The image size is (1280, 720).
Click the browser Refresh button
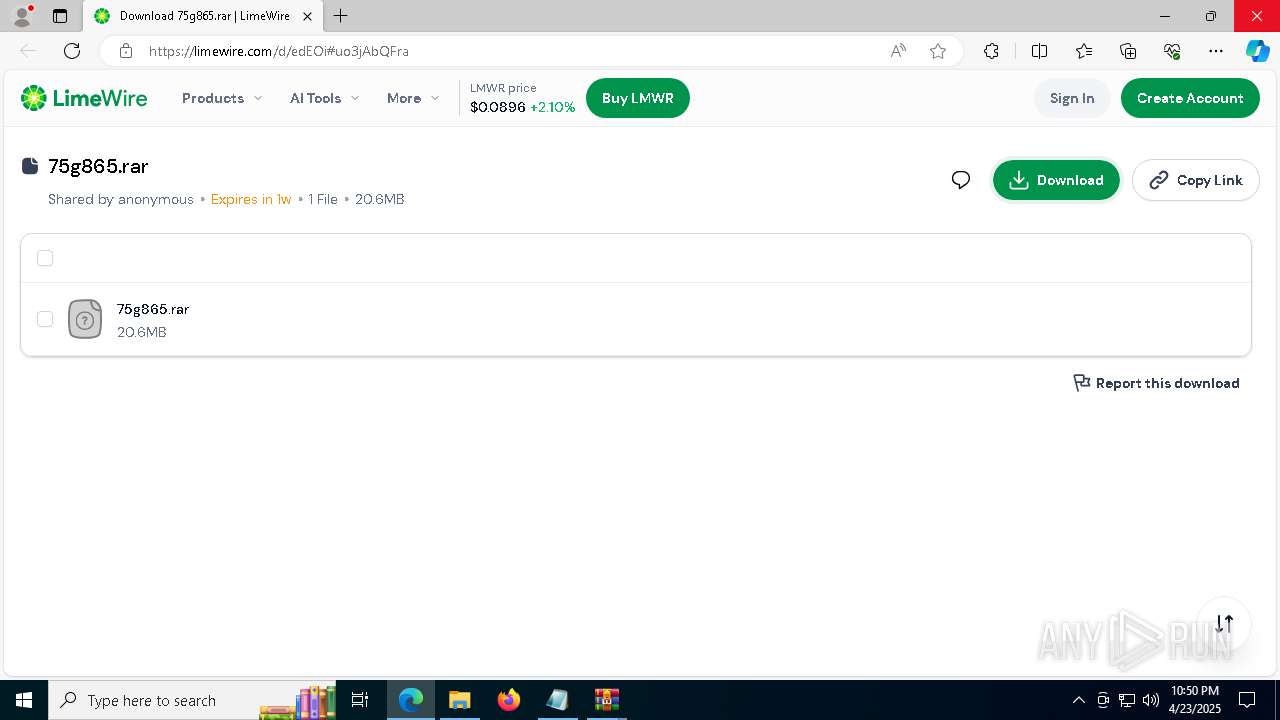pyautogui.click(x=72, y=51)
